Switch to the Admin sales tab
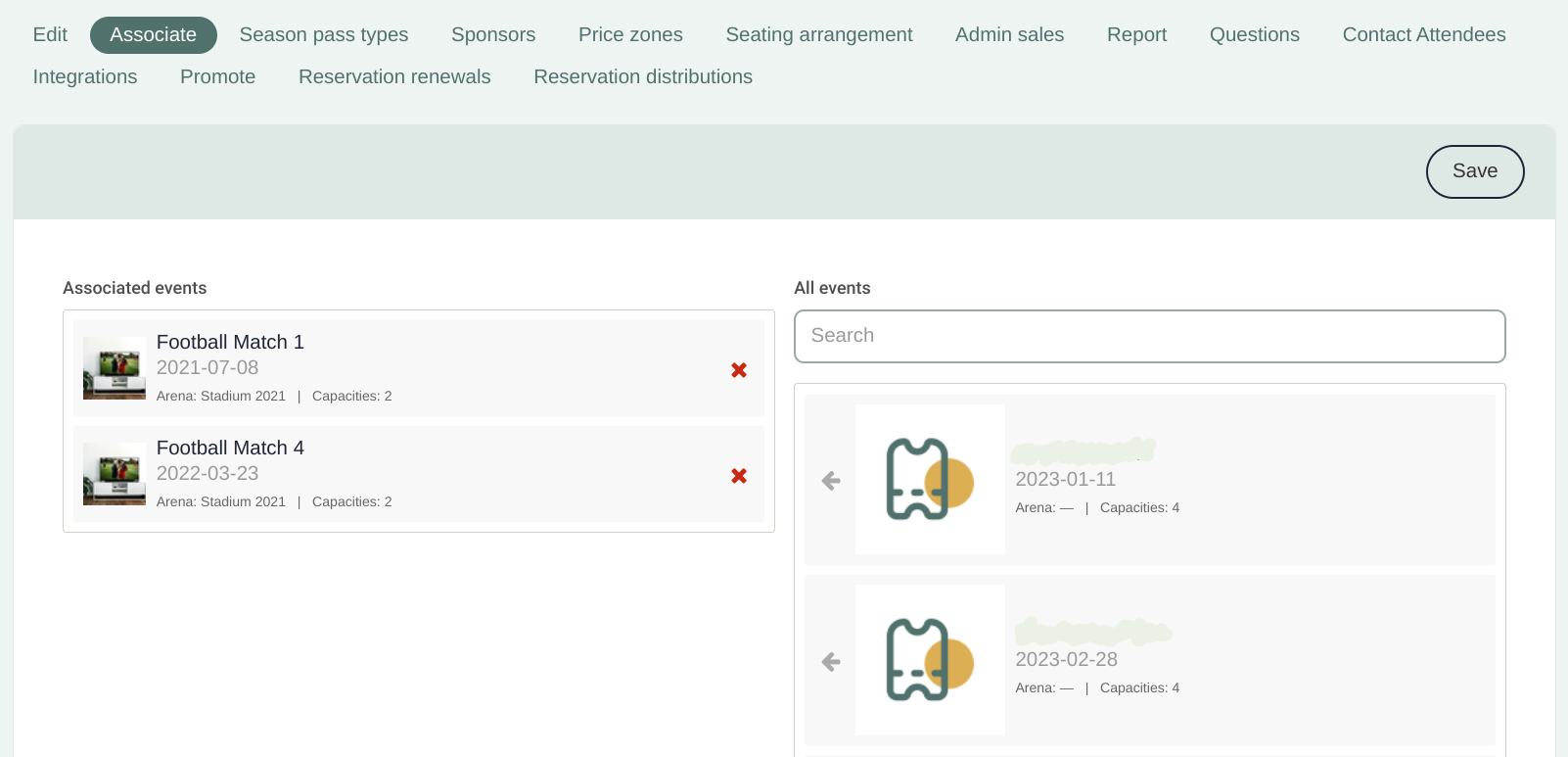The width and height of the screenshot is (1568, 757). (x=1009, y=34)
